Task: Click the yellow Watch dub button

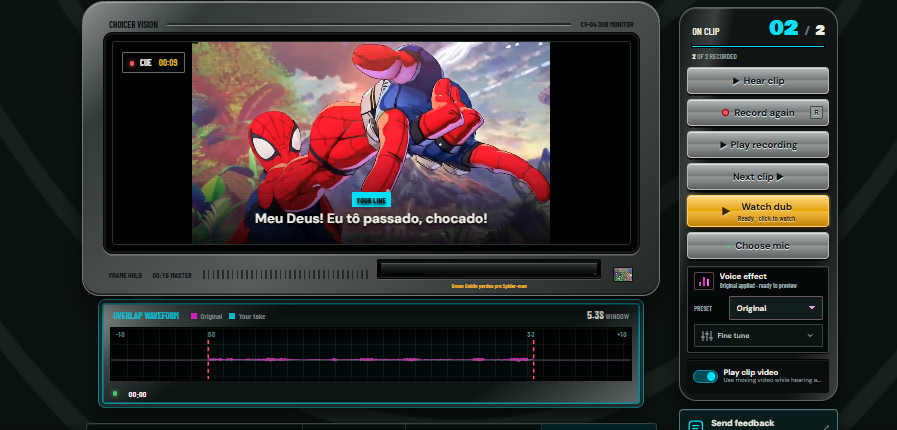Action: tap(757, 211)
